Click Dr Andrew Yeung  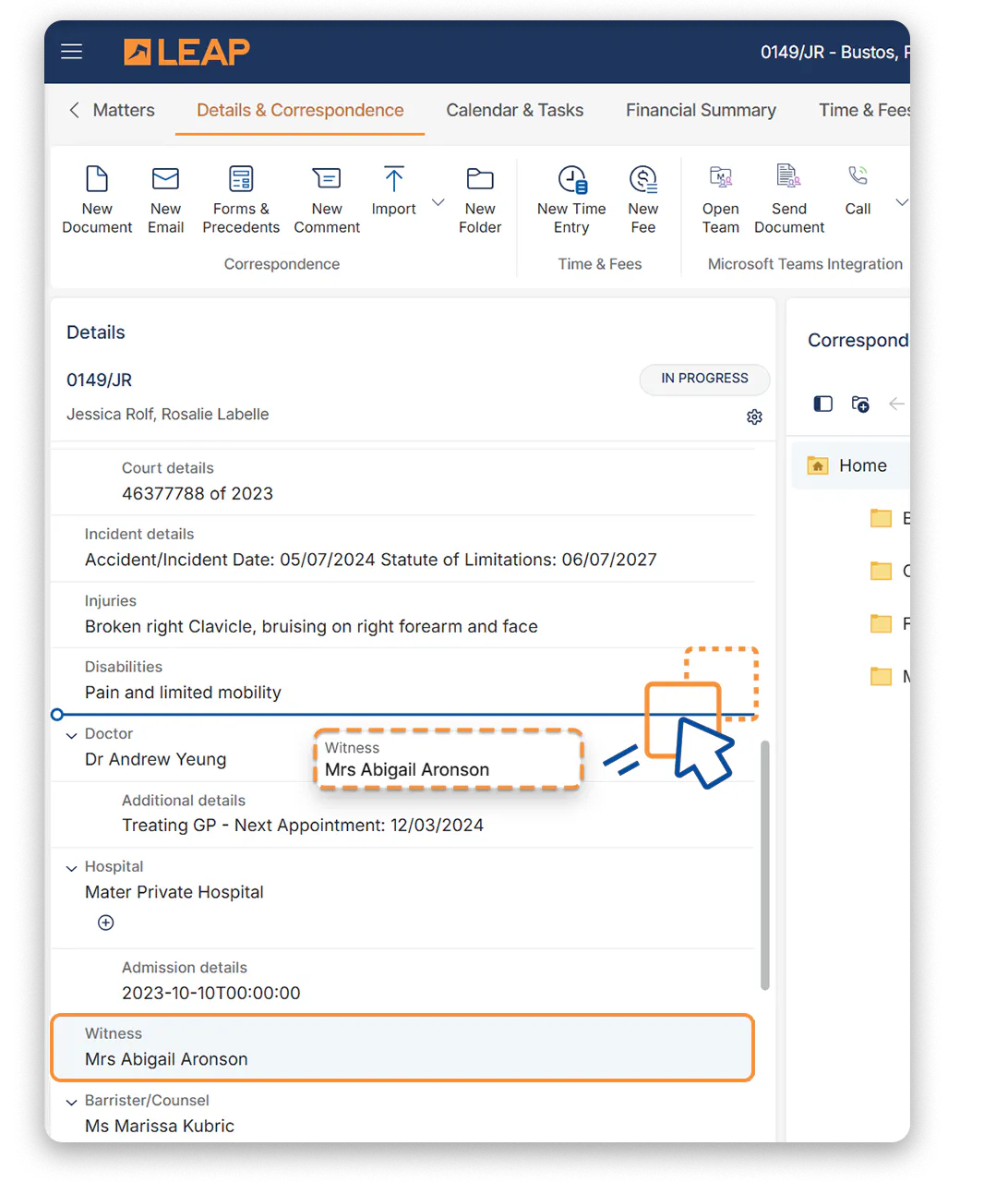[x=155, y=759]
